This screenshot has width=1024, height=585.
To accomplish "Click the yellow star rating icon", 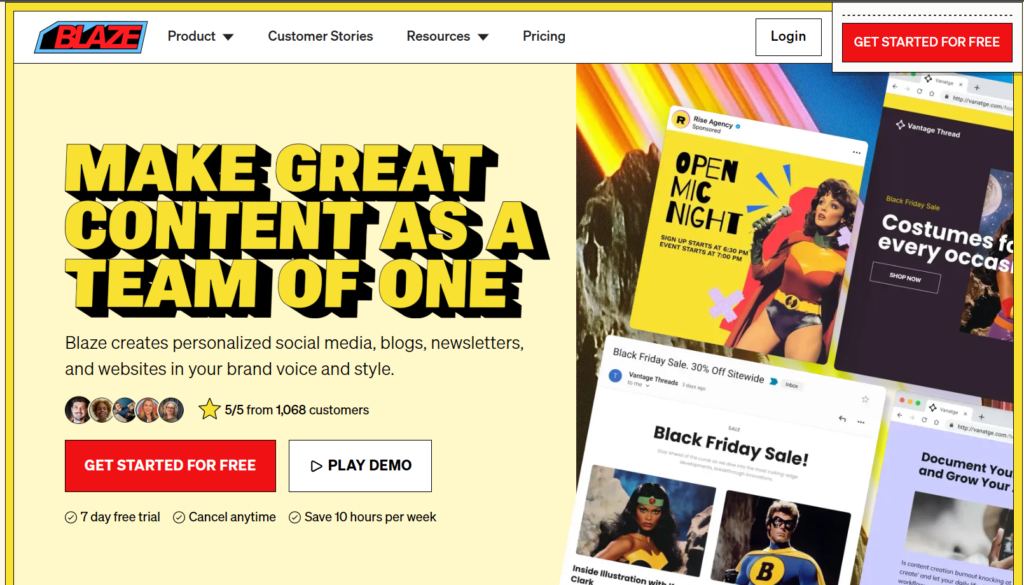I will pos(210,409).
